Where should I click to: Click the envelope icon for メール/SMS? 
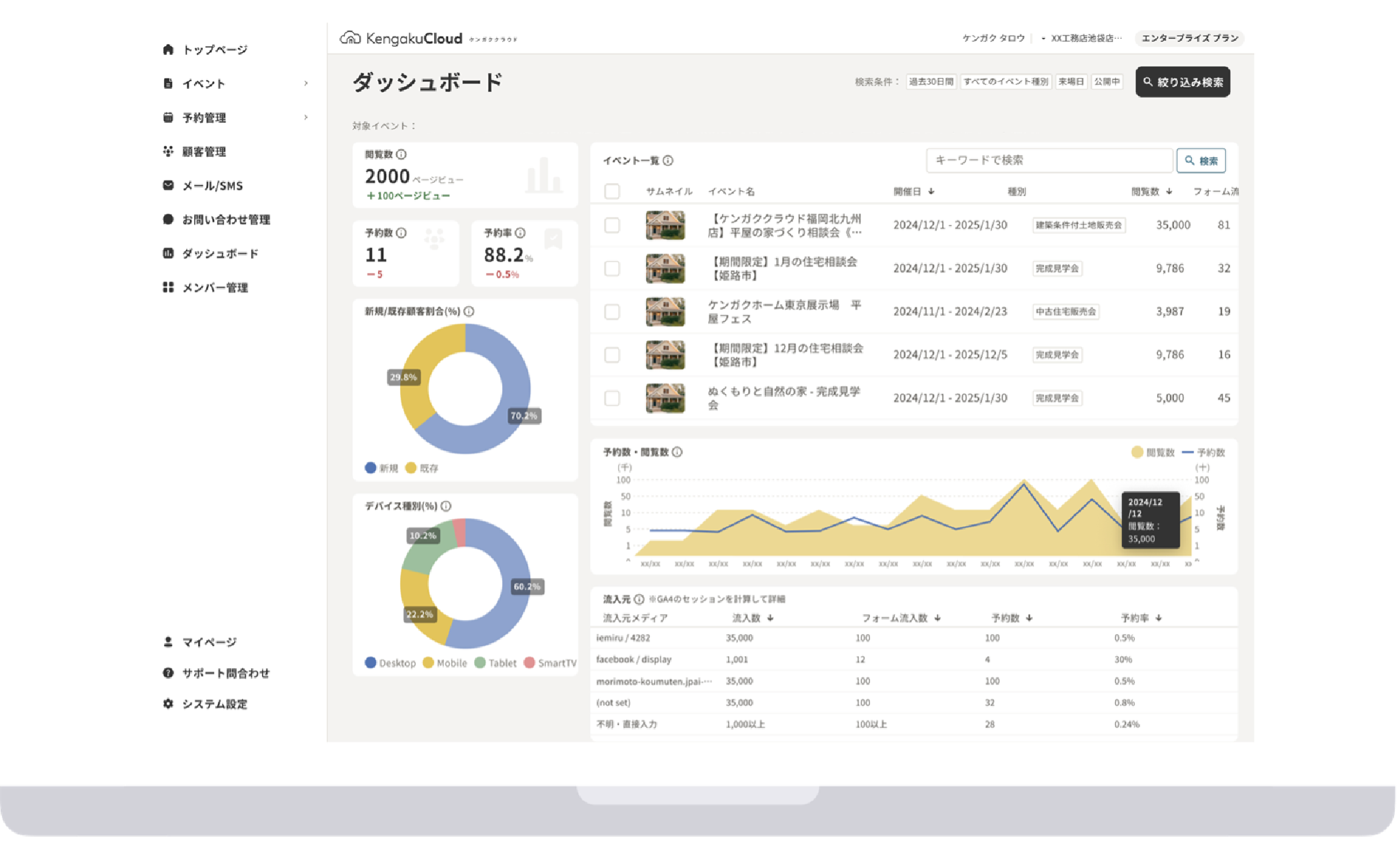[x=168, y=185]
